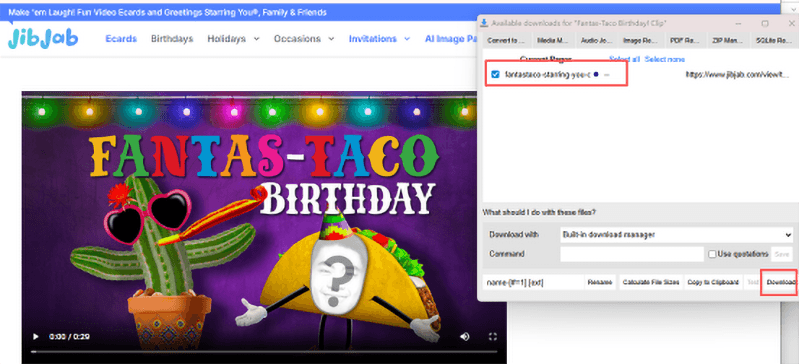Uncheck the fantastaco-starring-you file checkbox
Viewport: 800px width, 364px height.
(x=495, y=75)
